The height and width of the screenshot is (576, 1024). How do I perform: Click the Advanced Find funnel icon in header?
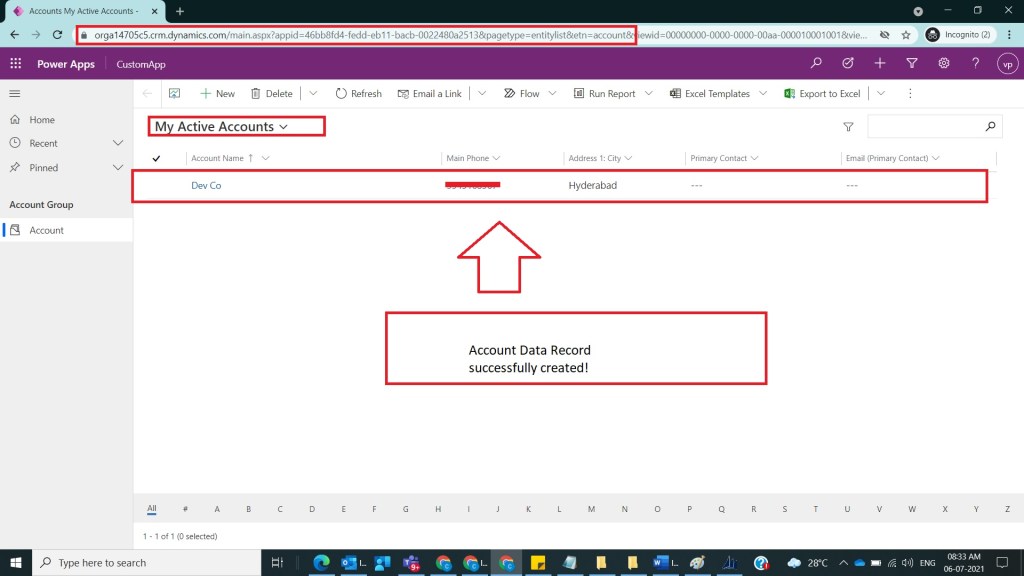[x=911, y=64]
